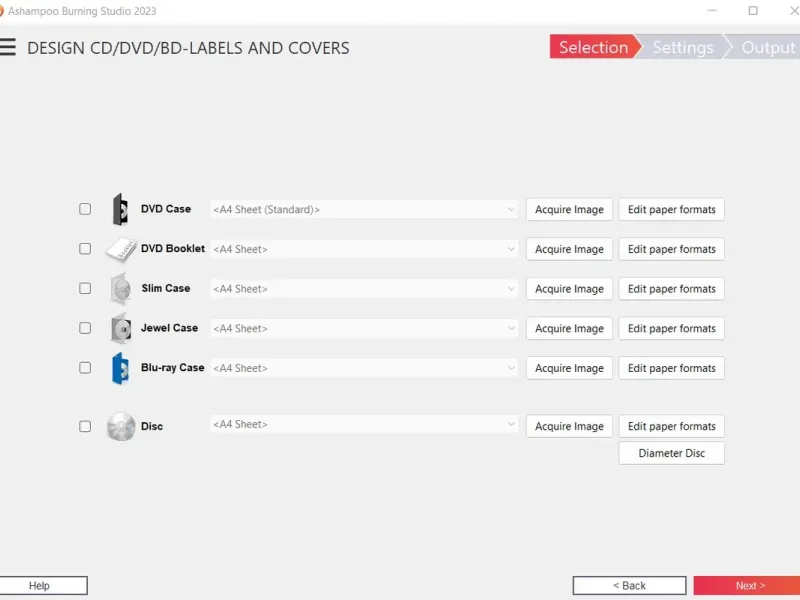
Task: Open the DVD Booklet paper format dropdown
Action: 364,249
